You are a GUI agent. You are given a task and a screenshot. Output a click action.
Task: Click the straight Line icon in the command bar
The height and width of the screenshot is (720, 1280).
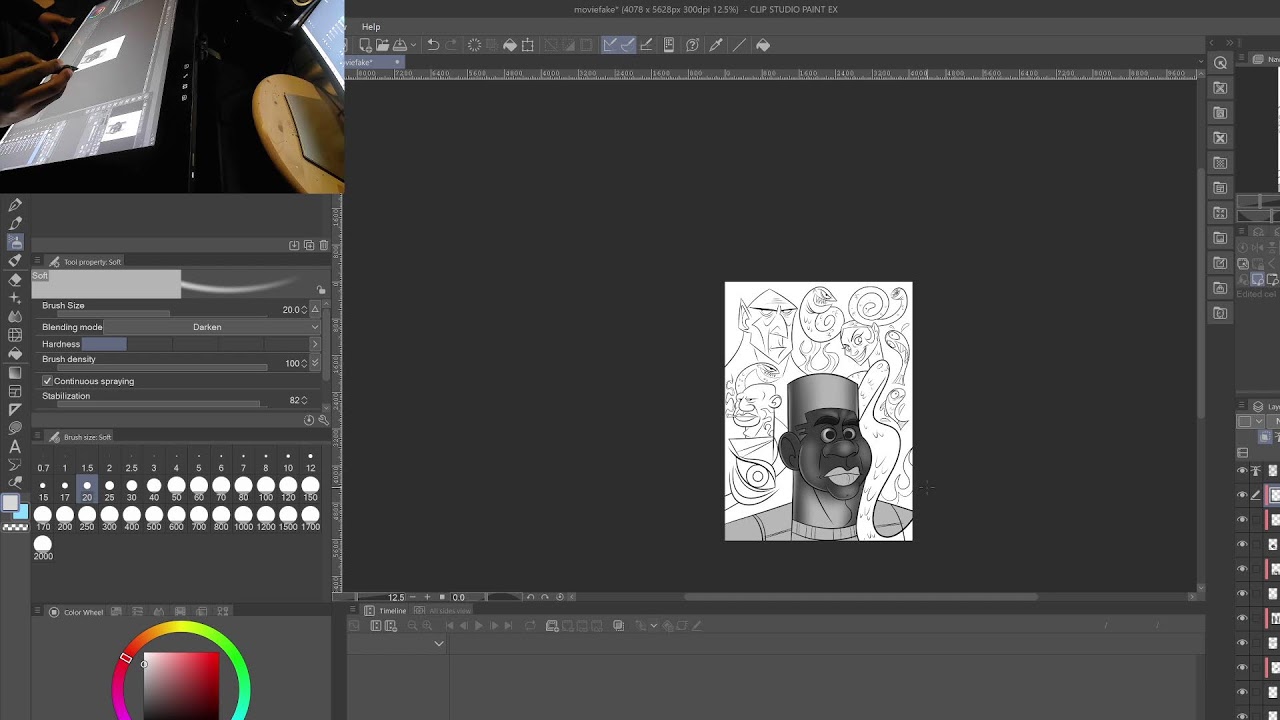pyautogui.click(x=740, y=45)
